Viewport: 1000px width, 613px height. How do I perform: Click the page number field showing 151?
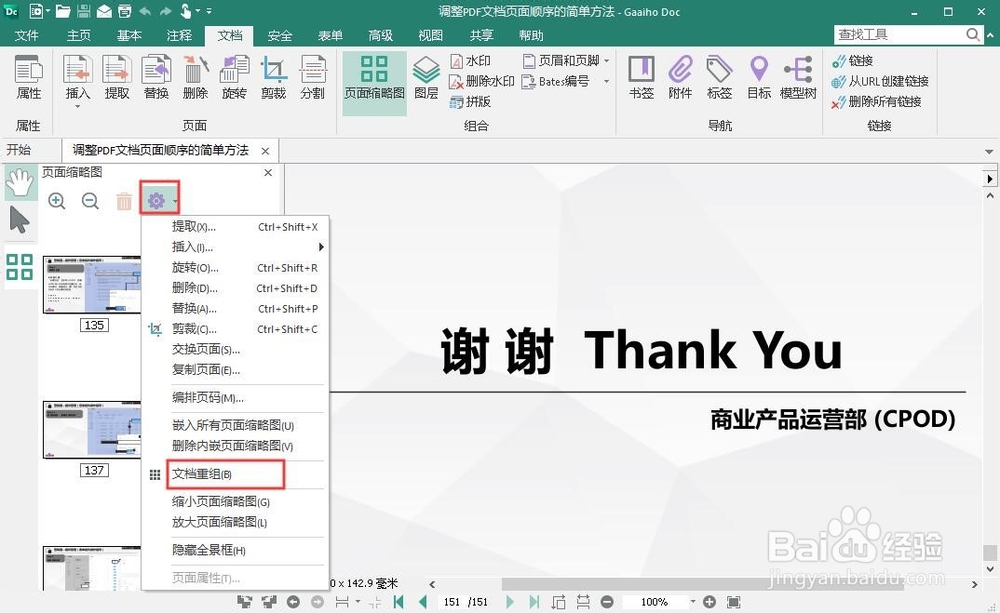[452, 602]
